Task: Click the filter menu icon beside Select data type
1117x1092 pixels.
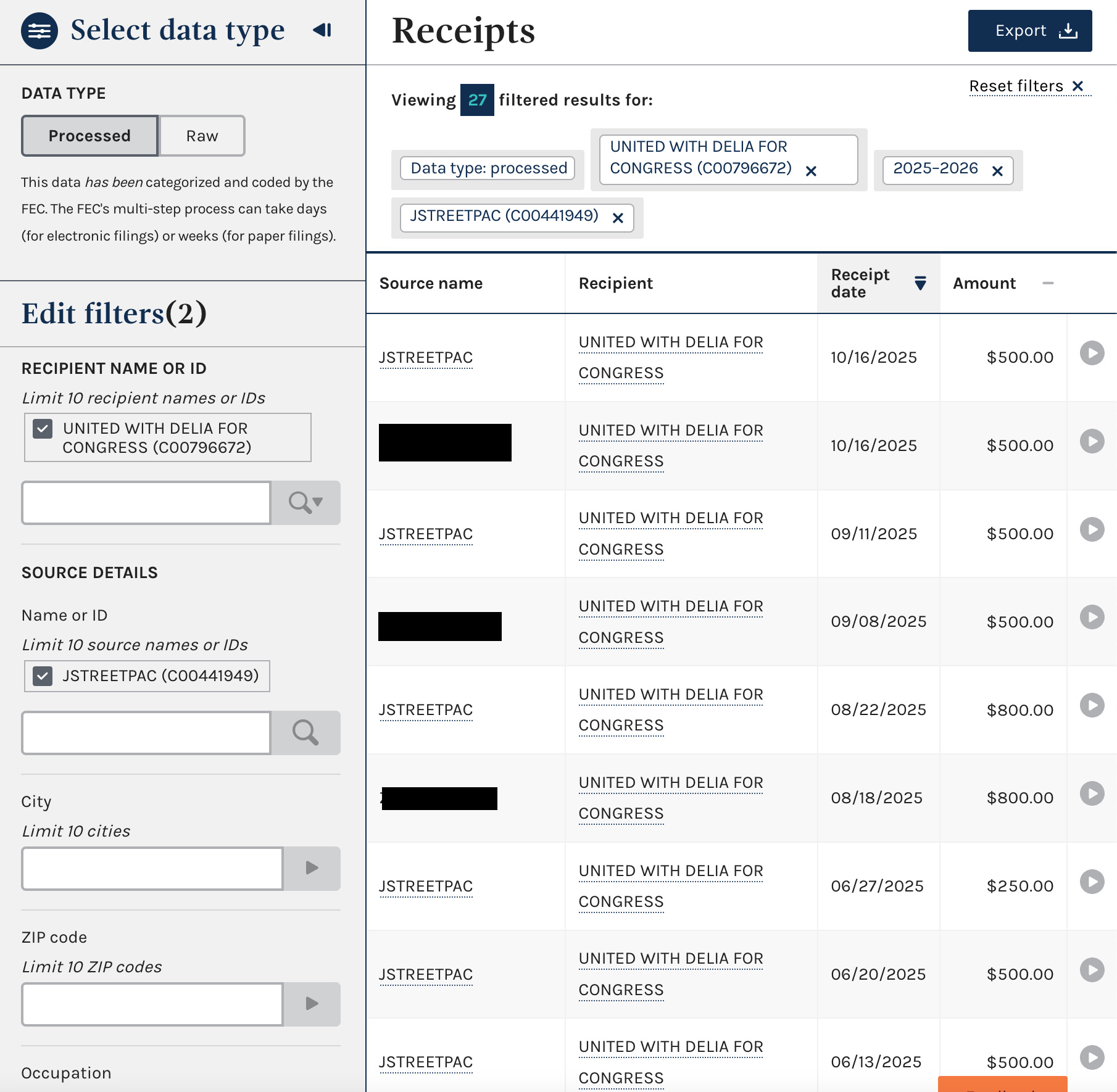Action: (x=39, y=31)
